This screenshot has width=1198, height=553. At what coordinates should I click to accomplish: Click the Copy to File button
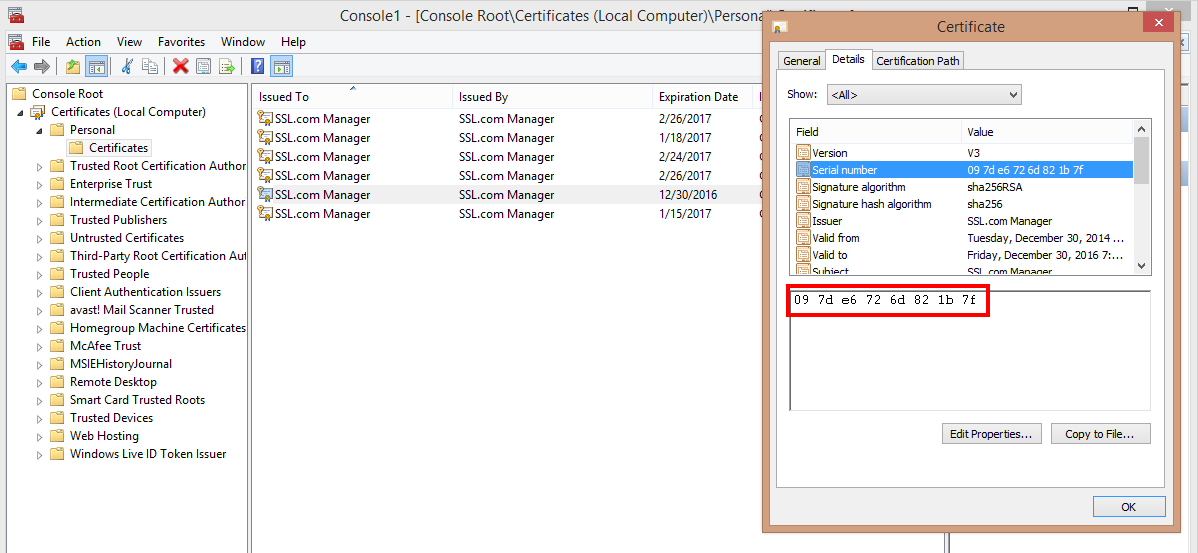point(1100,434)
